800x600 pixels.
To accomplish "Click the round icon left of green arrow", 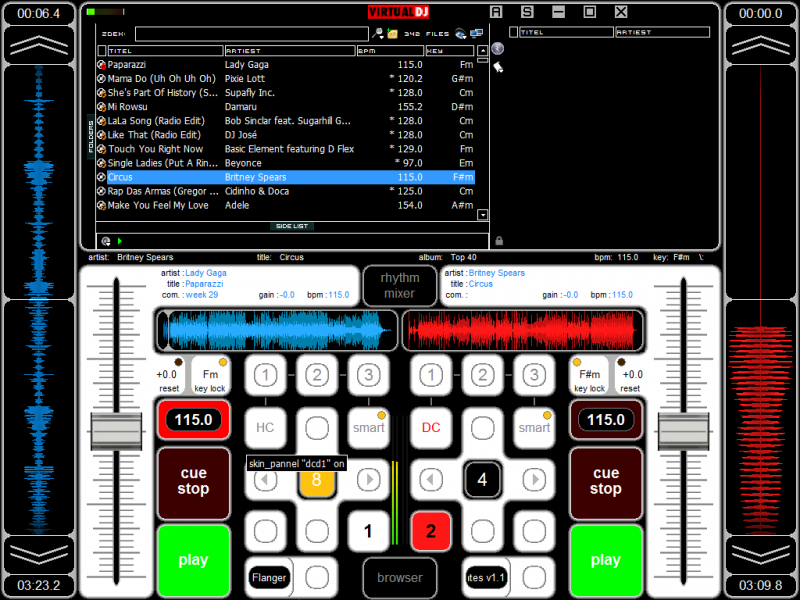I will 106,241.
